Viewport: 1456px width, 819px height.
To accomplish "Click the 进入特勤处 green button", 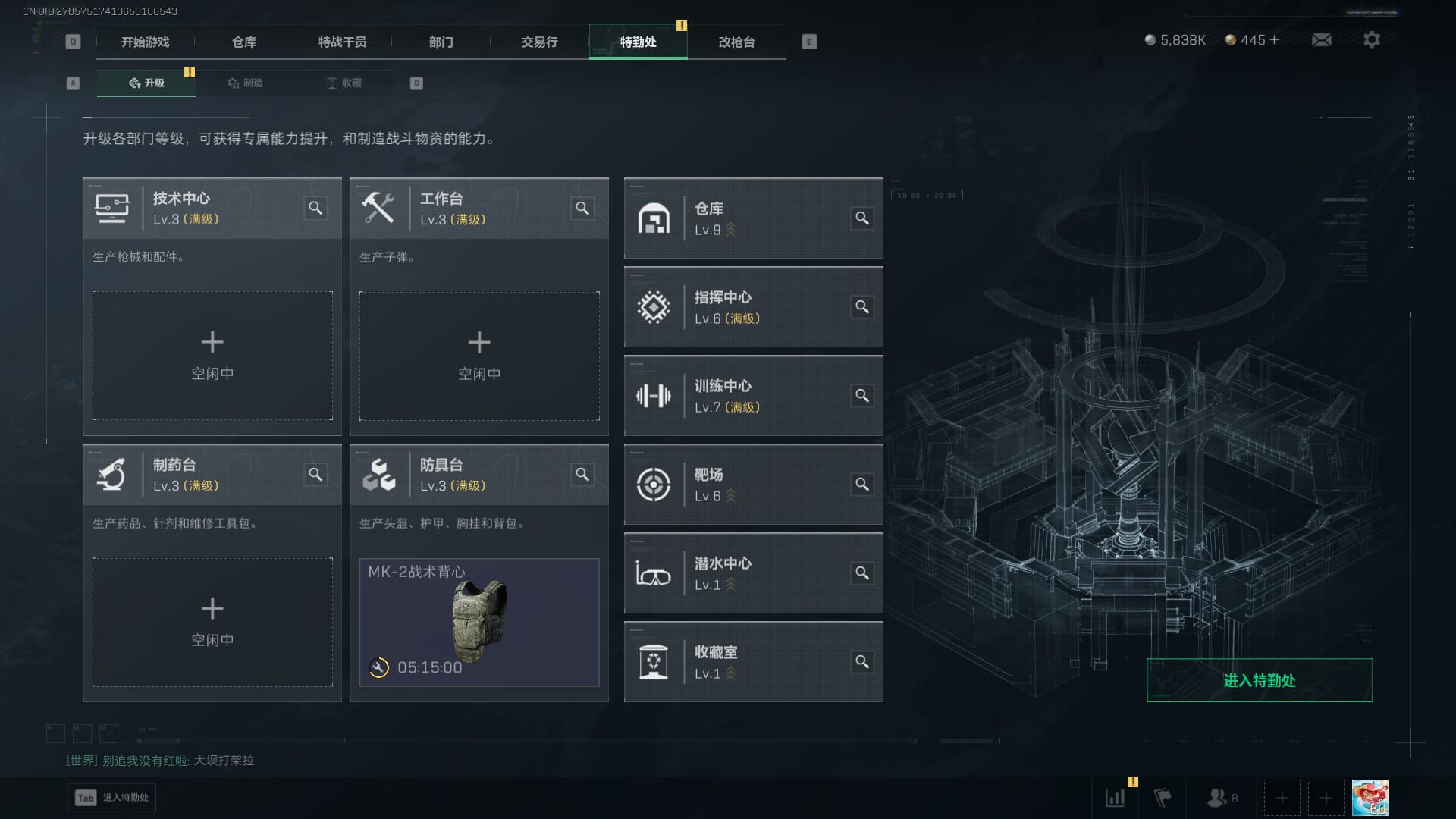I will click(1260, 680).
